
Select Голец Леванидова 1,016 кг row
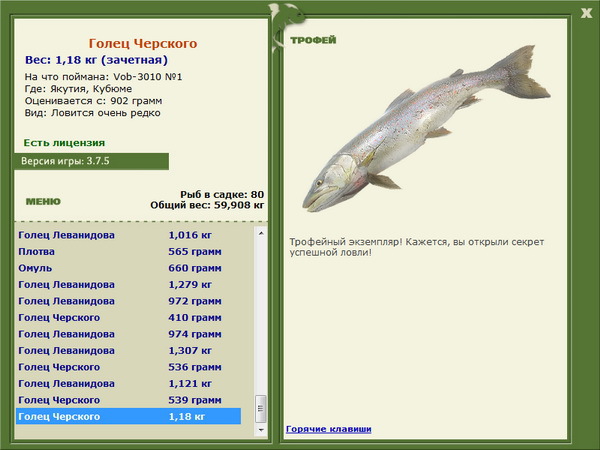[128, 235]
